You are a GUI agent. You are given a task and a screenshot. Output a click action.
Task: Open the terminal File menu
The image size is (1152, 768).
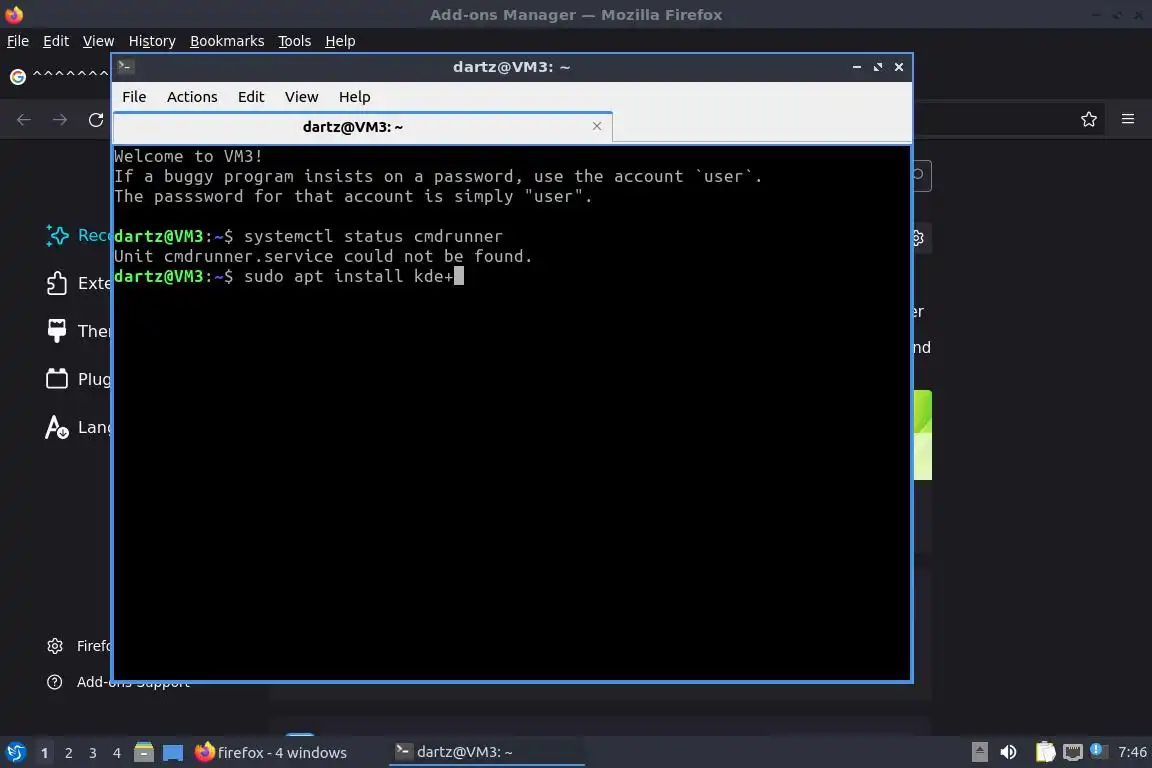click(134, 97)
